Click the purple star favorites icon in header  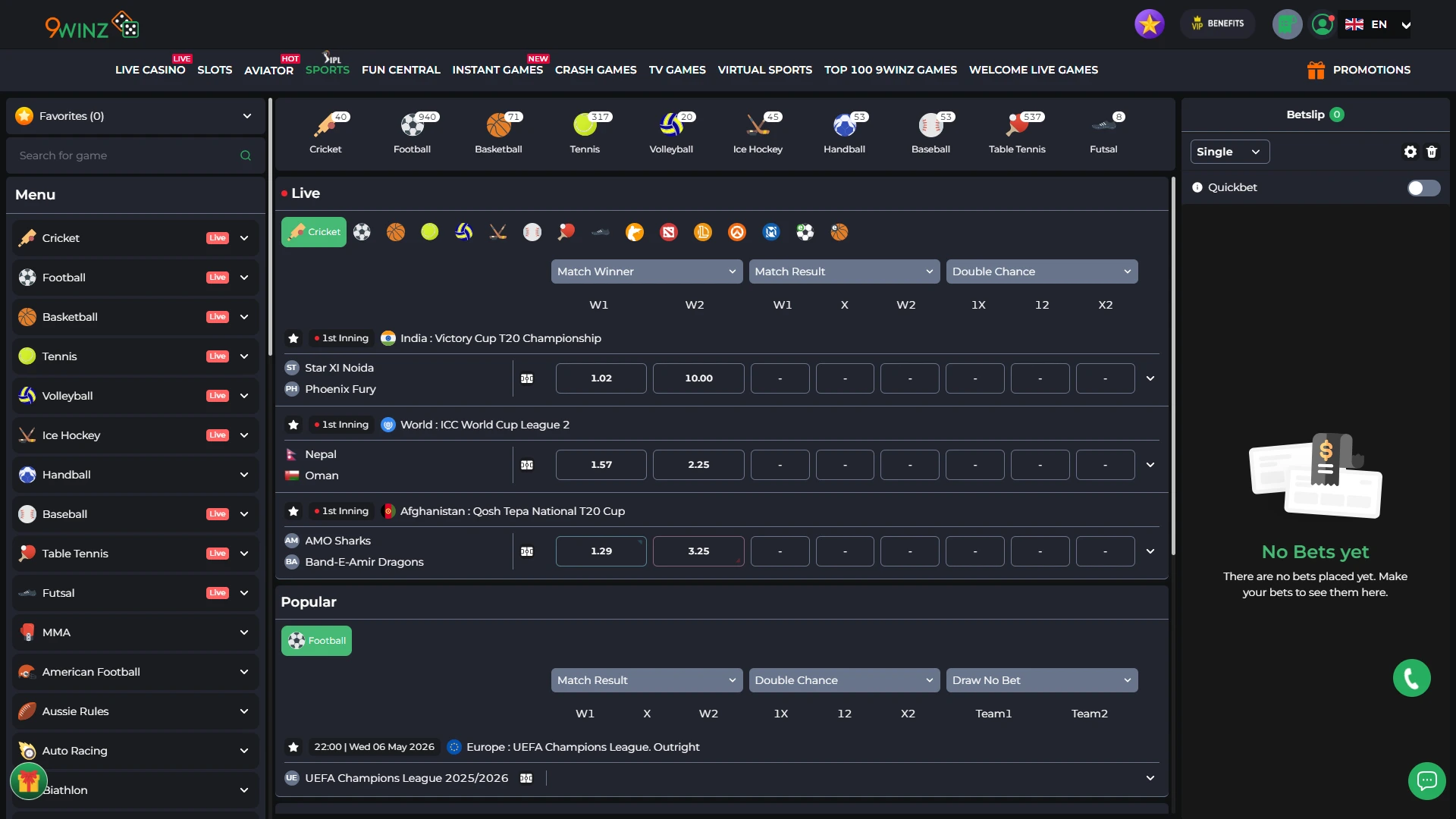click(x=1150, y=24)
